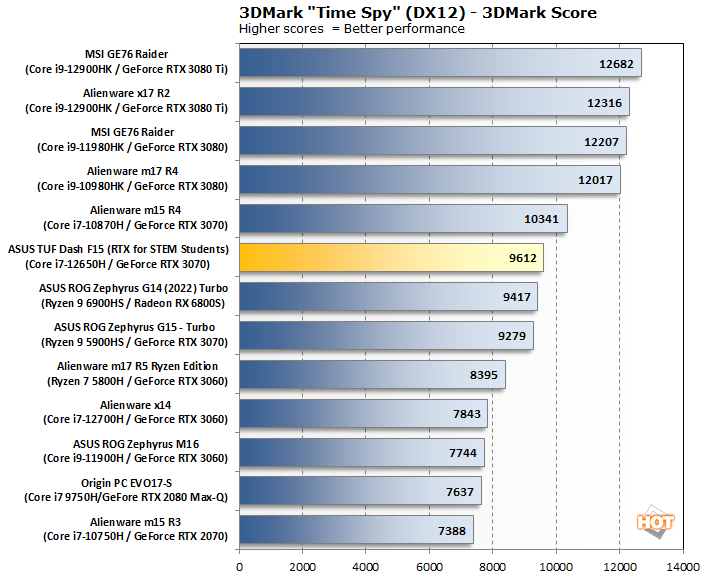Click the "Higher scores = Better performance" subtitle
Image resolution: width=708 pixels, height=576 pixels.
(351, 29)
